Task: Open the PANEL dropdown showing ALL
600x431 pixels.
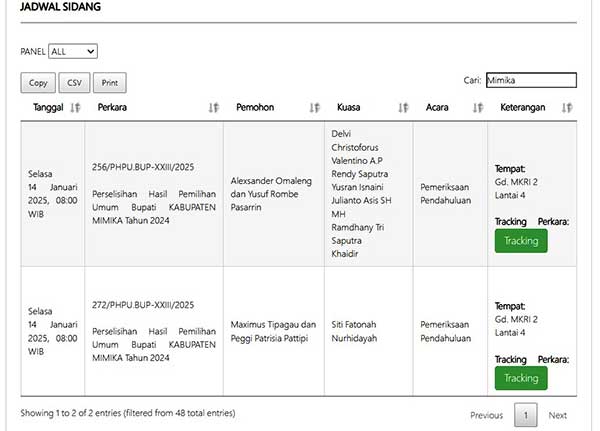Action: [x=72, y=51]
